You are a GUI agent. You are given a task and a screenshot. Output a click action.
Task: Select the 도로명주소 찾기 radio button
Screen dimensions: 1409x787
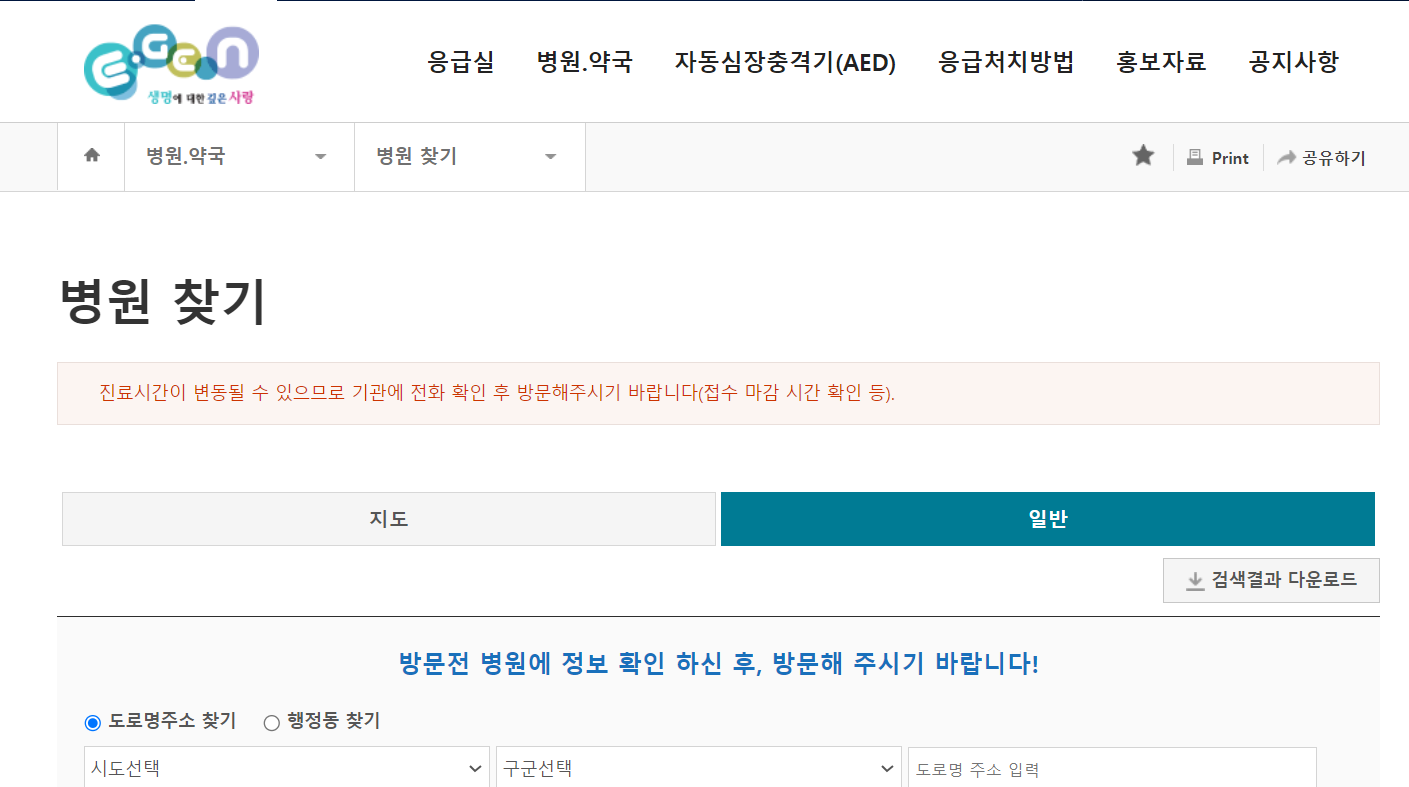(x=92, y=721)
